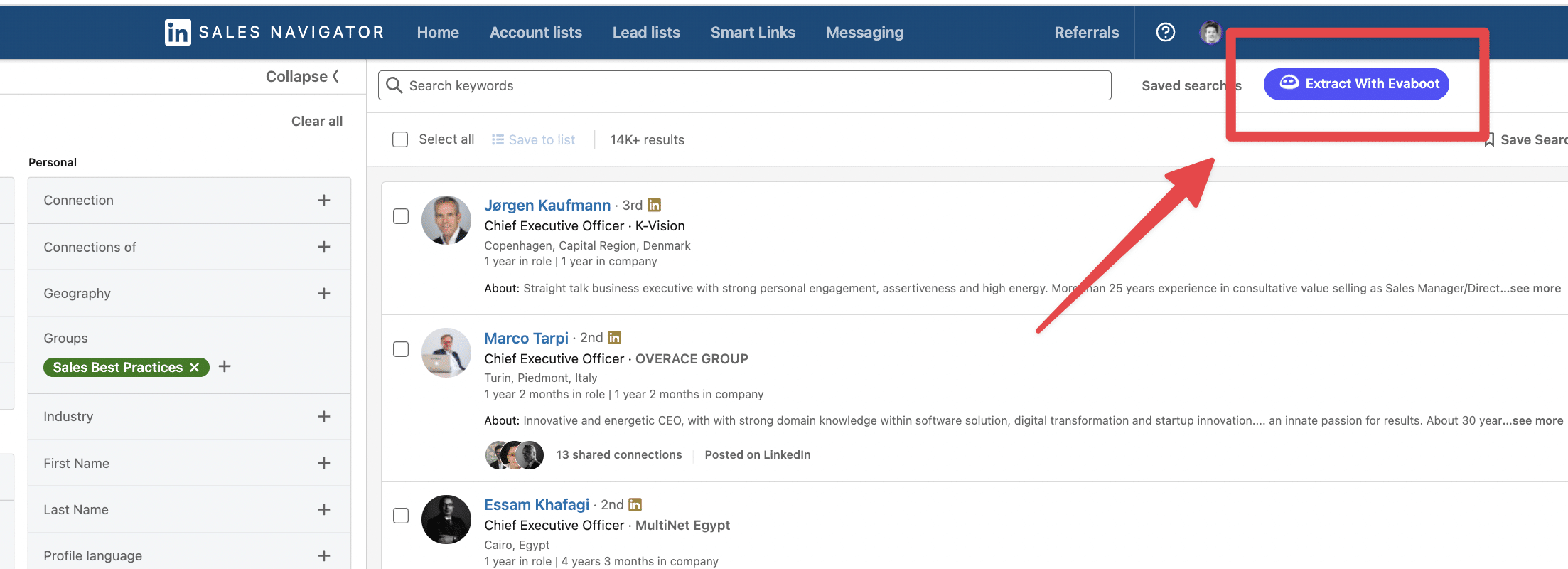Click the Save Search label
Image resolution: width=1568 pixels, height=569 pixels.
click(x=1534, y=140)
